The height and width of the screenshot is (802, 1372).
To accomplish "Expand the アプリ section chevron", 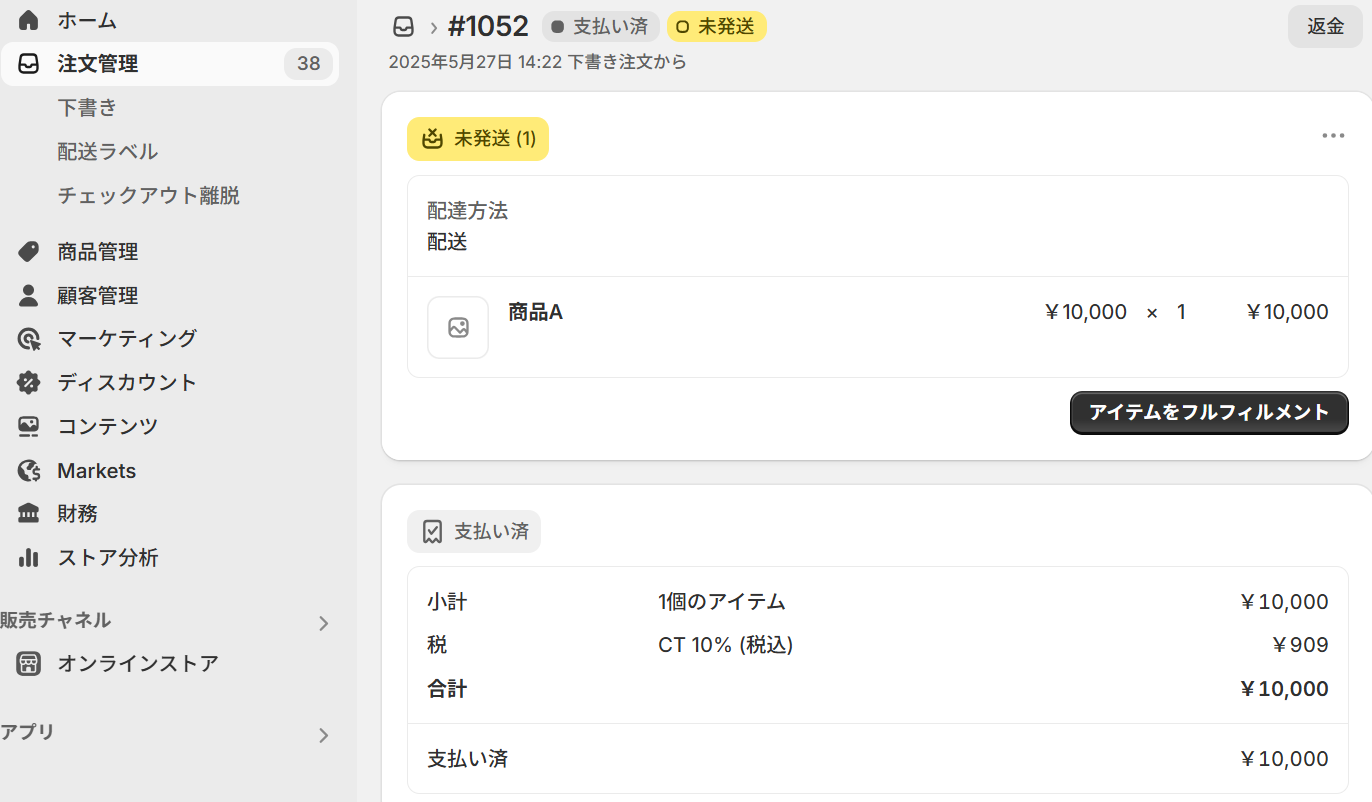I will click(323, 736).
